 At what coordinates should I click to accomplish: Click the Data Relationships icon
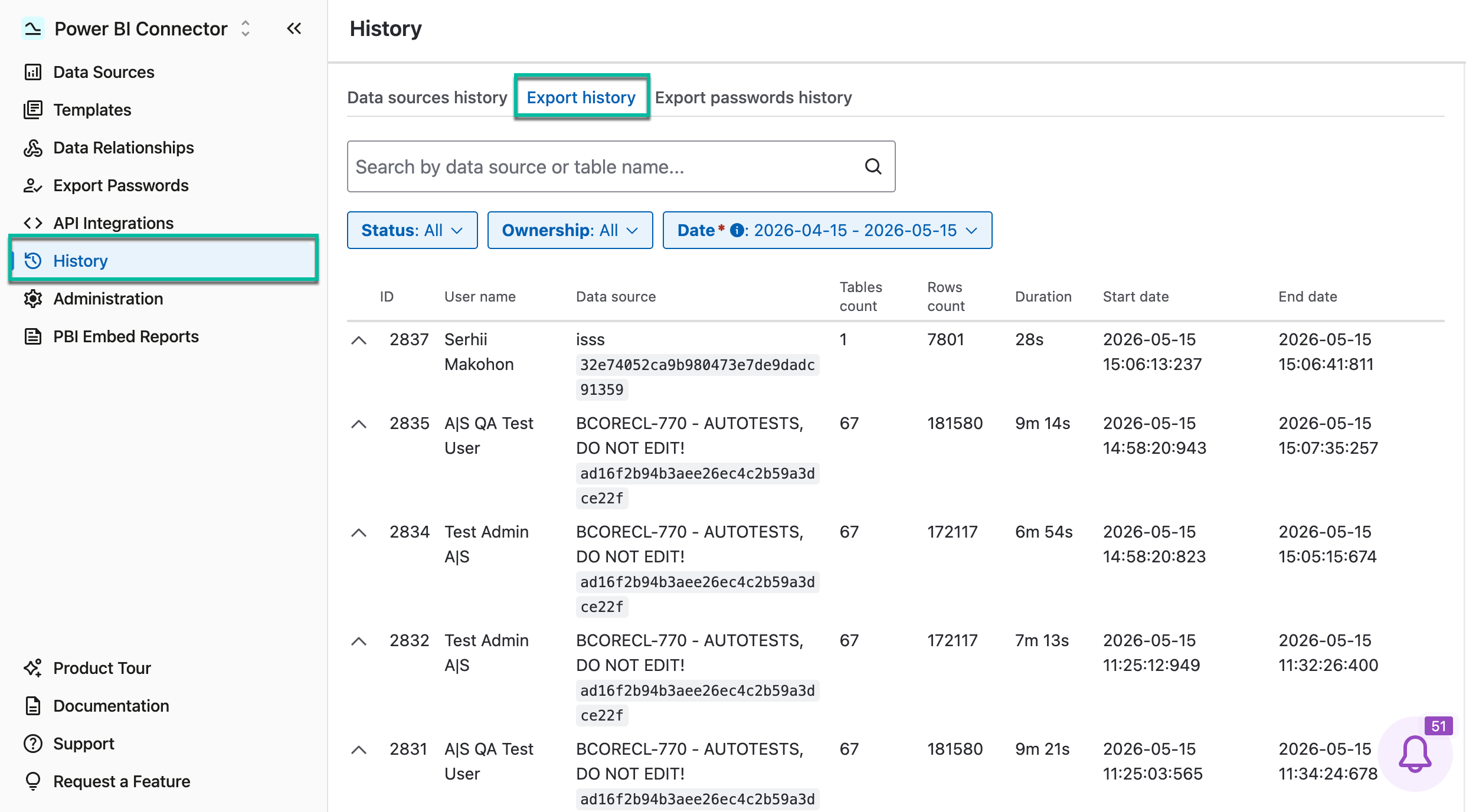tap(33, 148)
